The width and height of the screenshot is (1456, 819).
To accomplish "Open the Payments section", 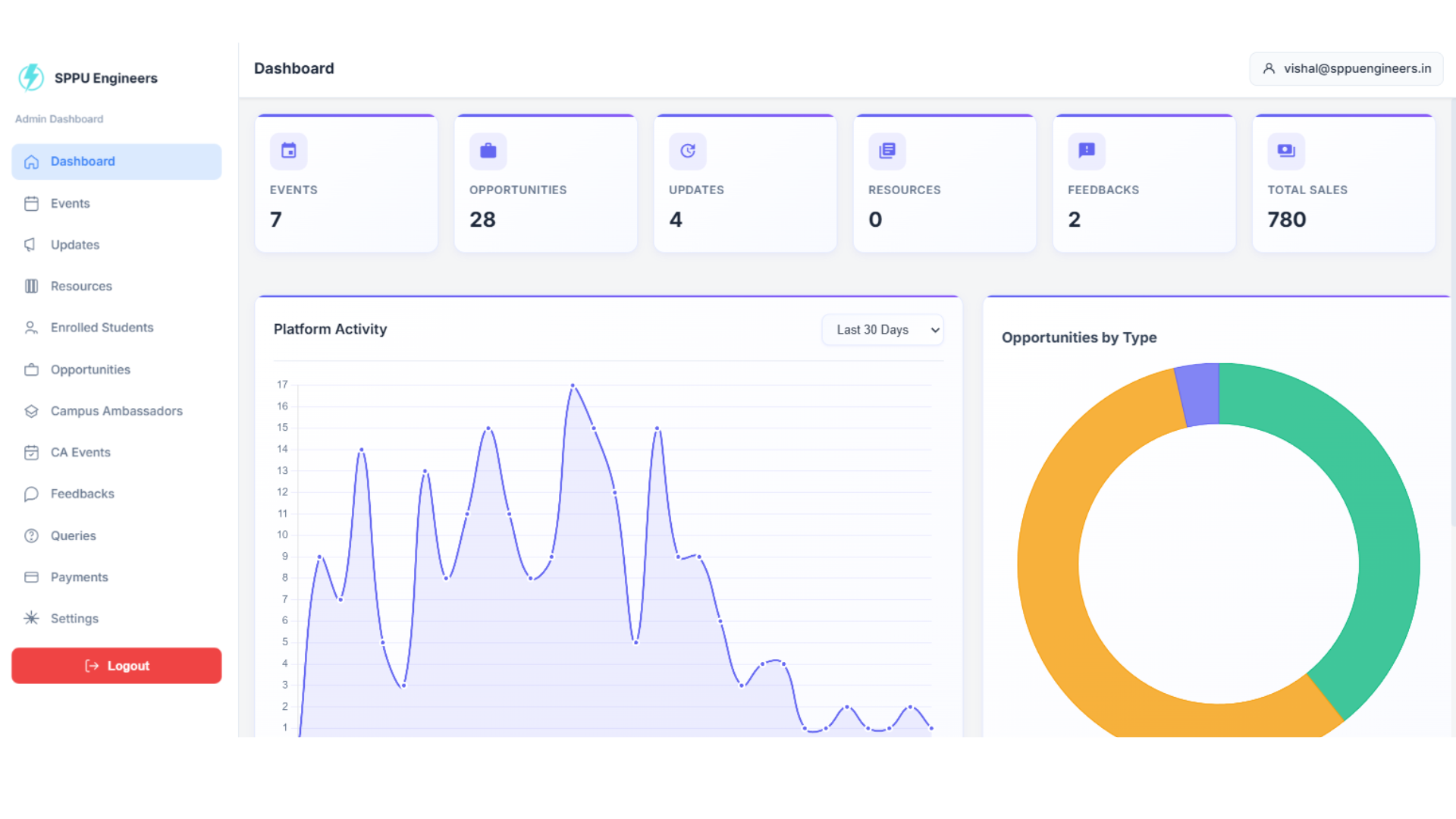I will click(x=79, y=577).
